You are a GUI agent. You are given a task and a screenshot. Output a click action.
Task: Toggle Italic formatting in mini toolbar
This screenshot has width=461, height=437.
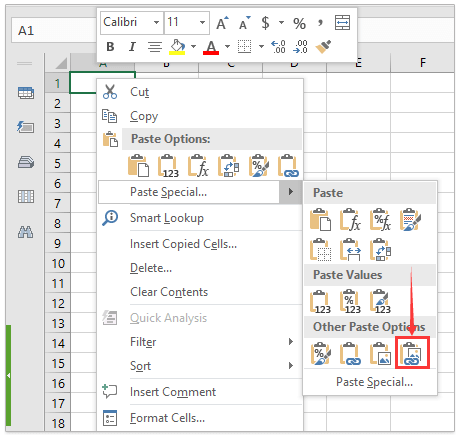point(132,47)
